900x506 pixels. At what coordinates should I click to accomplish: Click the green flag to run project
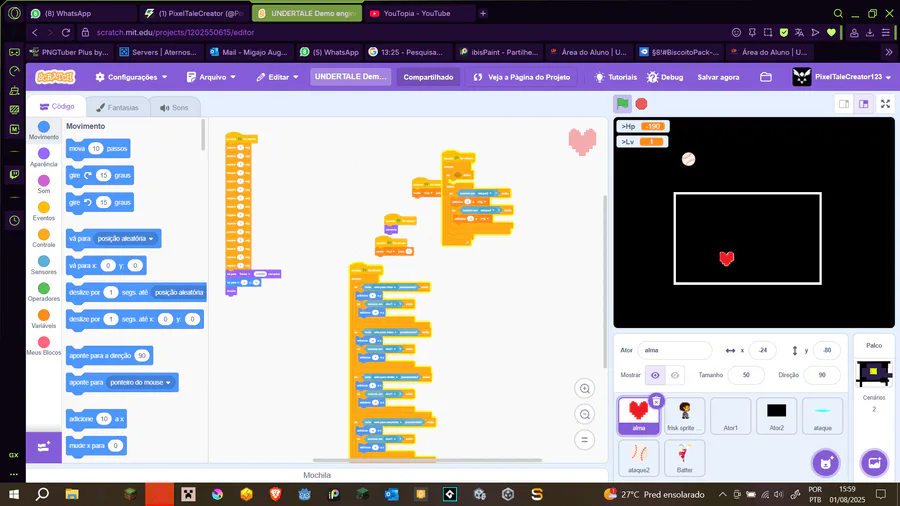[622, 104]
